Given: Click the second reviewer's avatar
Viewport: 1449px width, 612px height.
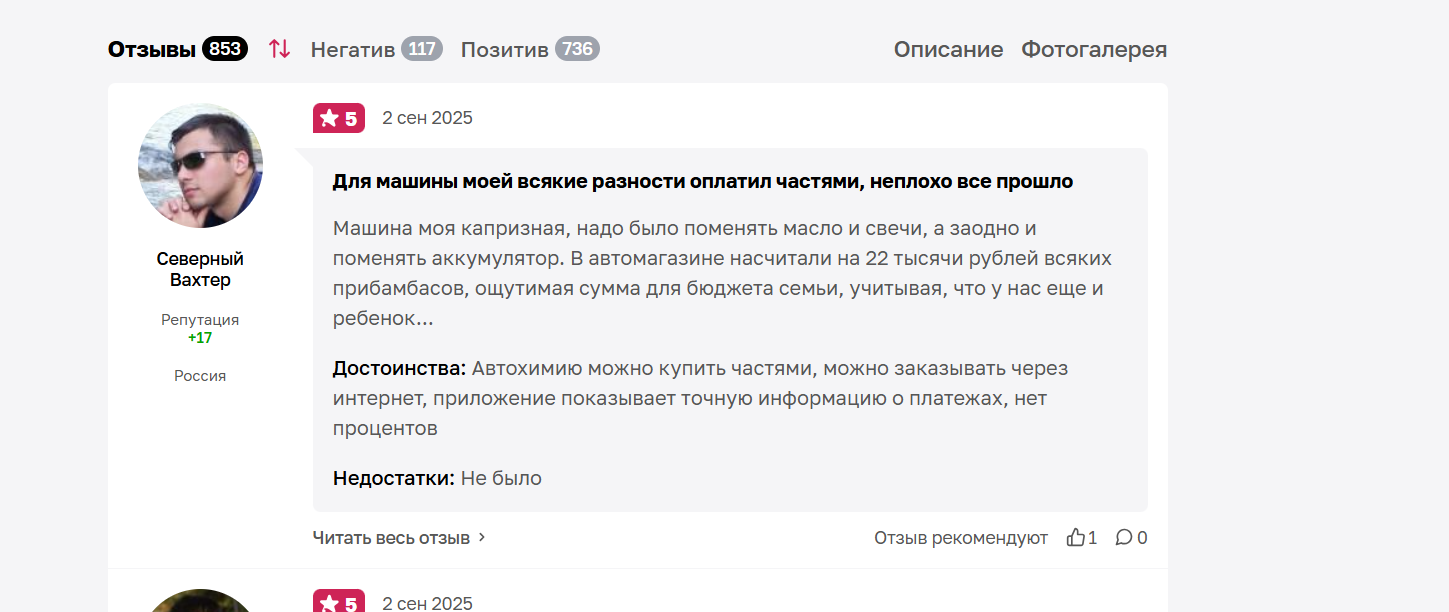Looking at the screenshot, I should point(200,601).
